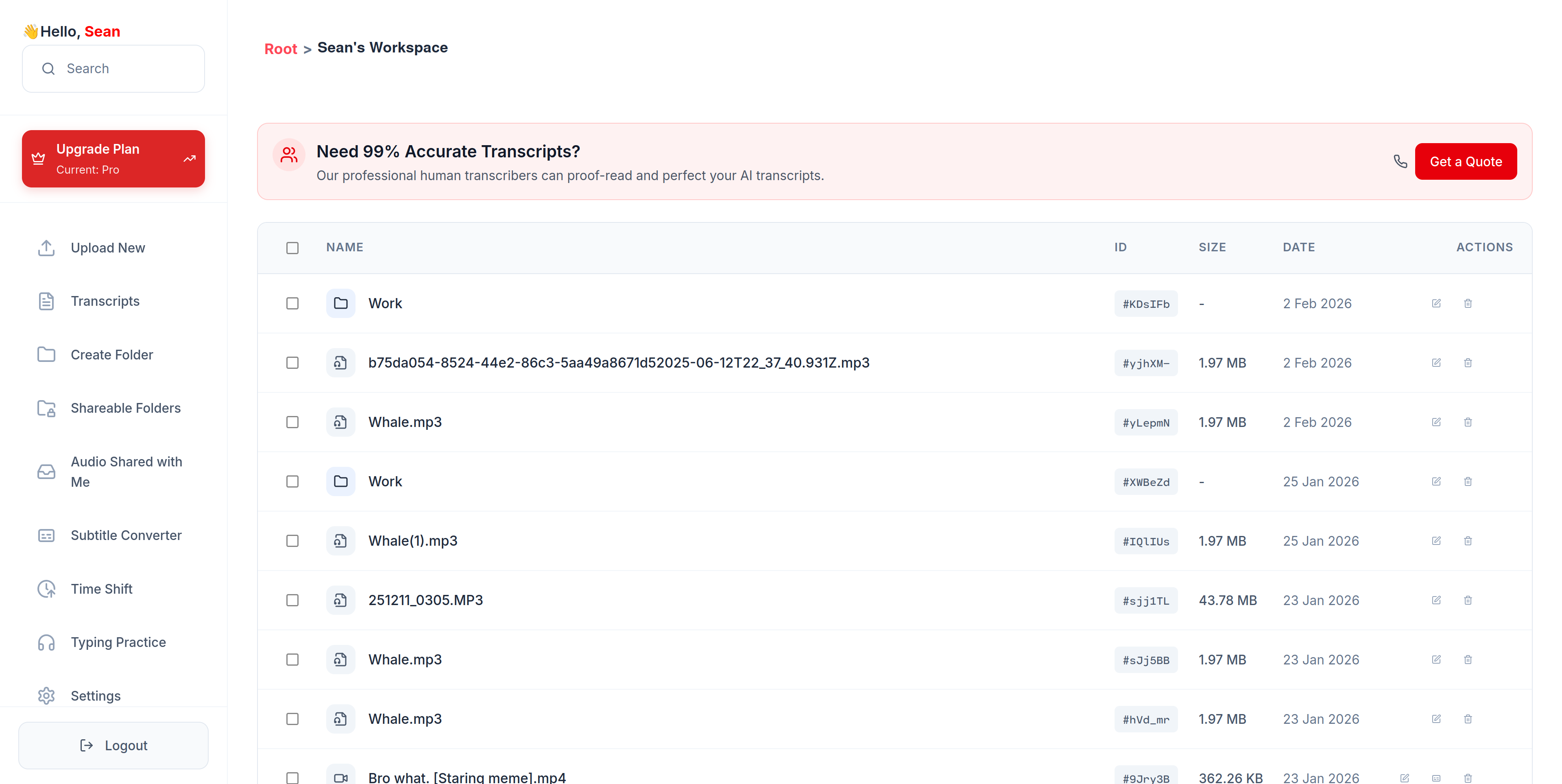Click the audio file icon for Whale(1).mp3
The image size is (1562, 784).
340,540
